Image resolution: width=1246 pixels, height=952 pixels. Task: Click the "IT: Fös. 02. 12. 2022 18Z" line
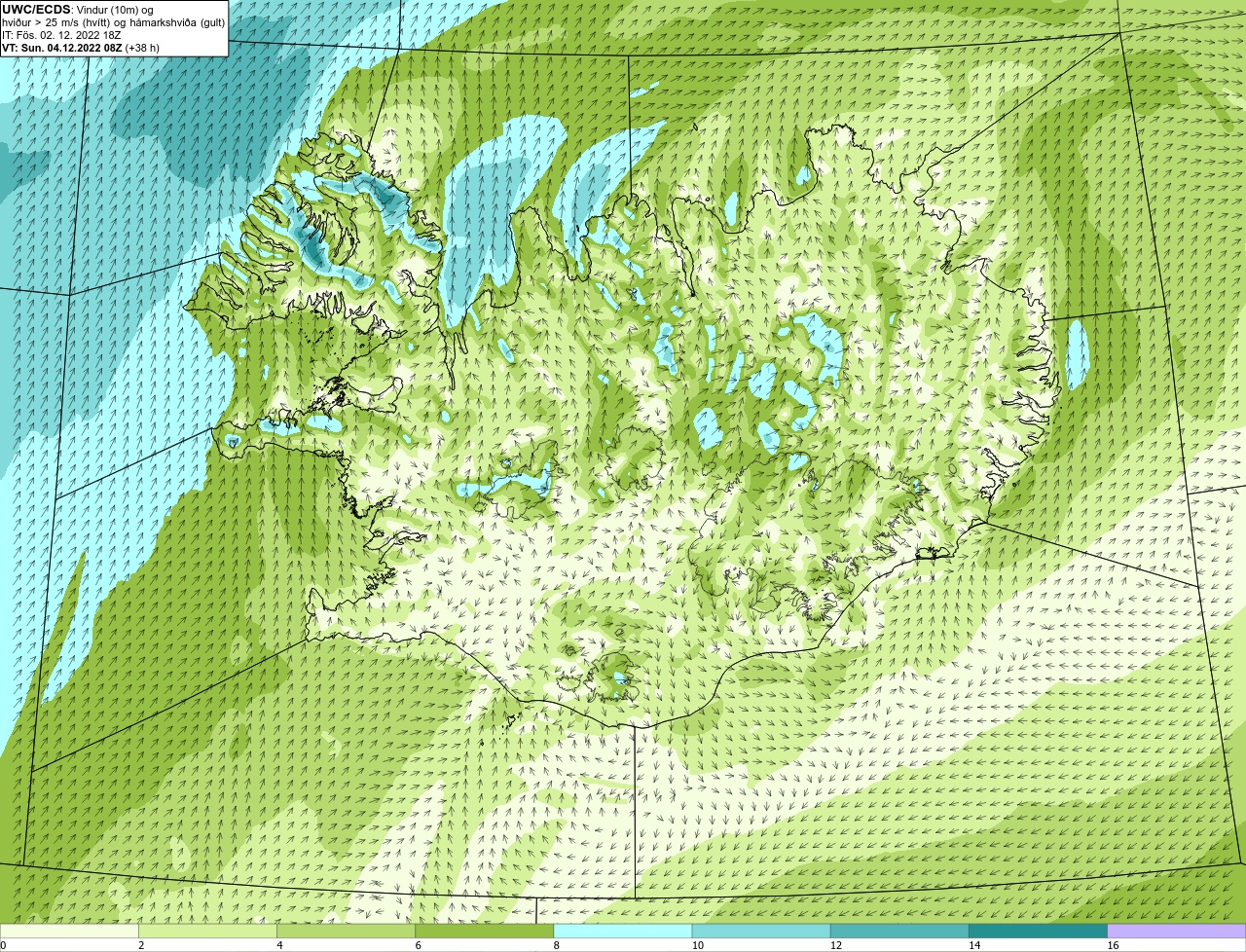pyautogui.click(x=61, y=35)
